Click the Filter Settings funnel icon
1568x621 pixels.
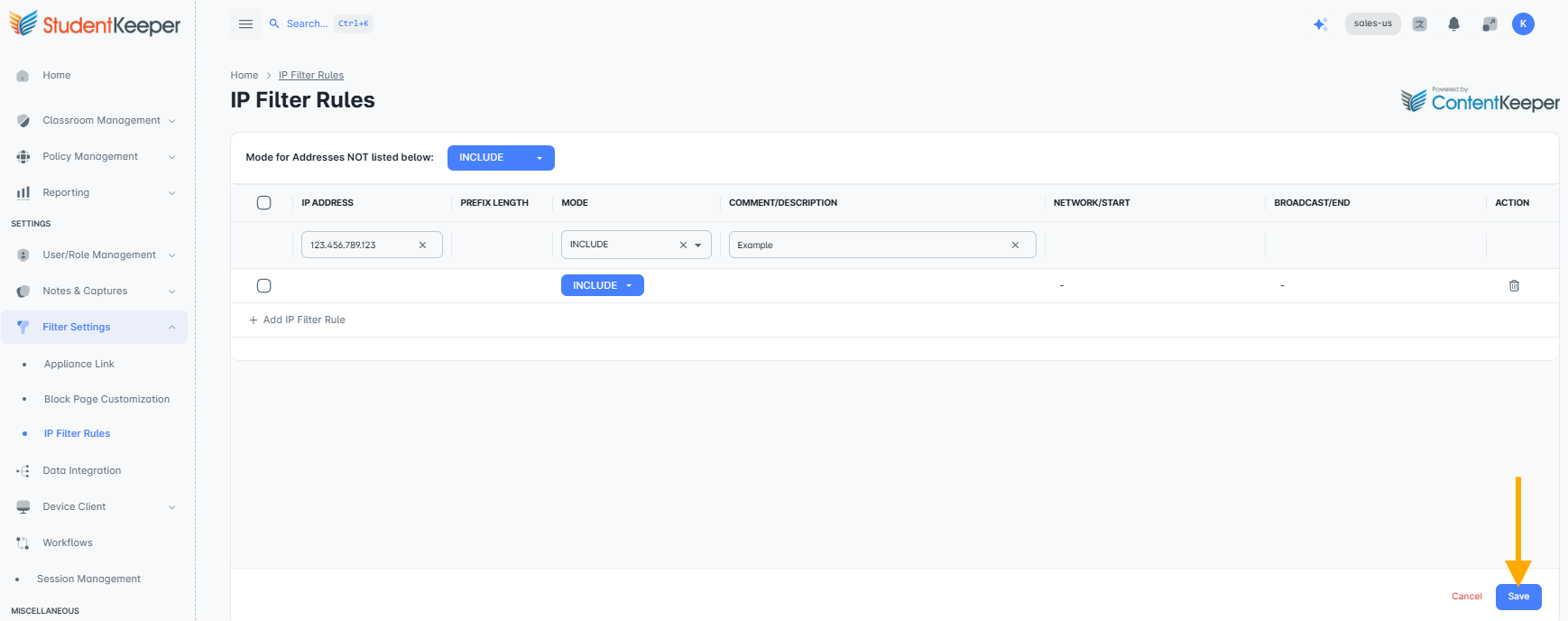[23, 328]
